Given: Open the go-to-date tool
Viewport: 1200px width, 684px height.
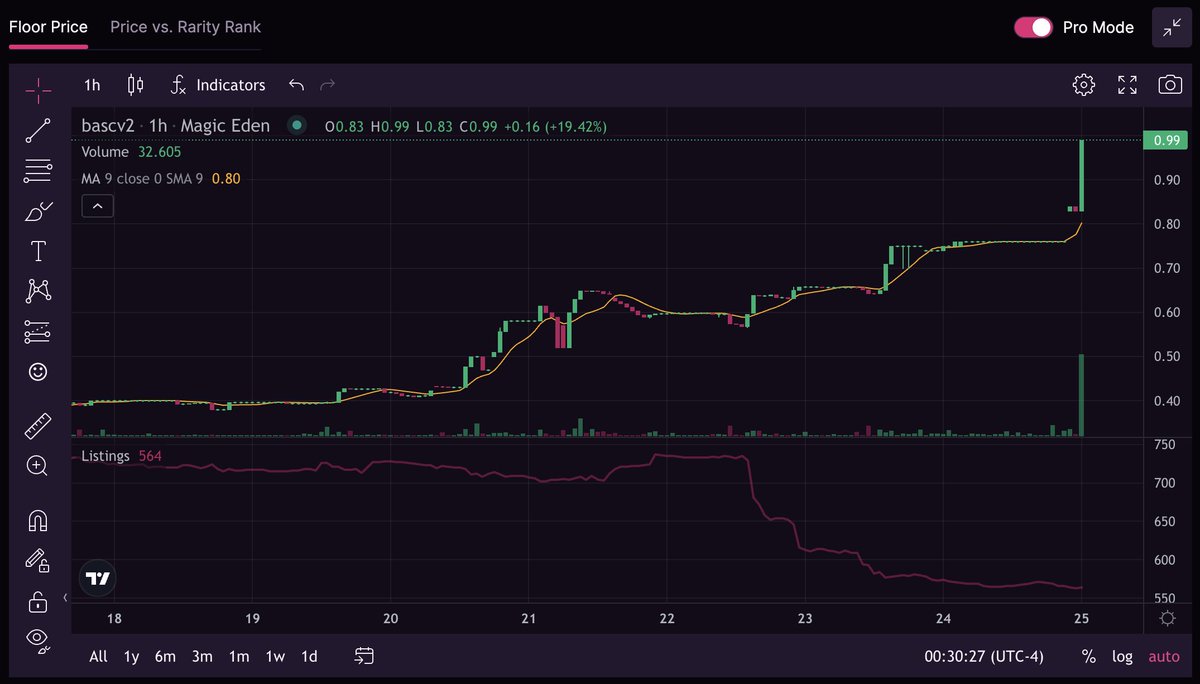Looking at the screenshot, I should [363, 656].
